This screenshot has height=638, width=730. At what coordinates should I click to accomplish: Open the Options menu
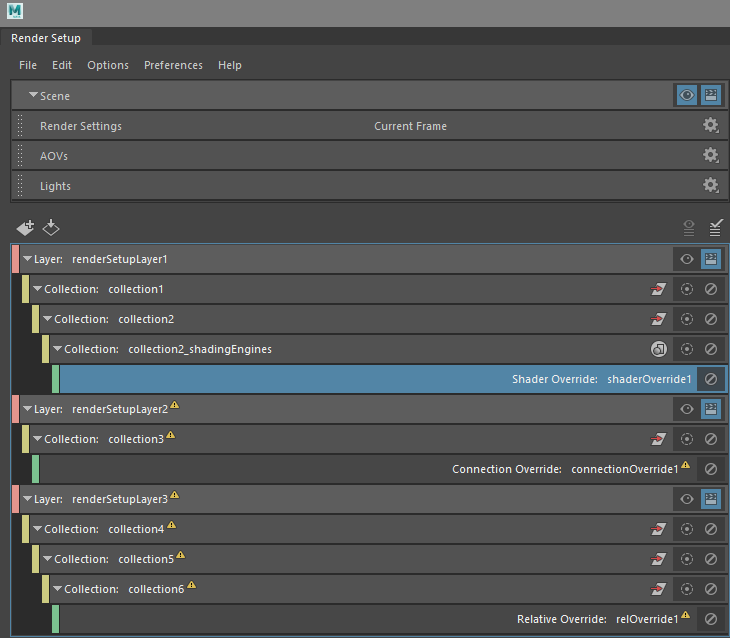click(x=107, y=65)
